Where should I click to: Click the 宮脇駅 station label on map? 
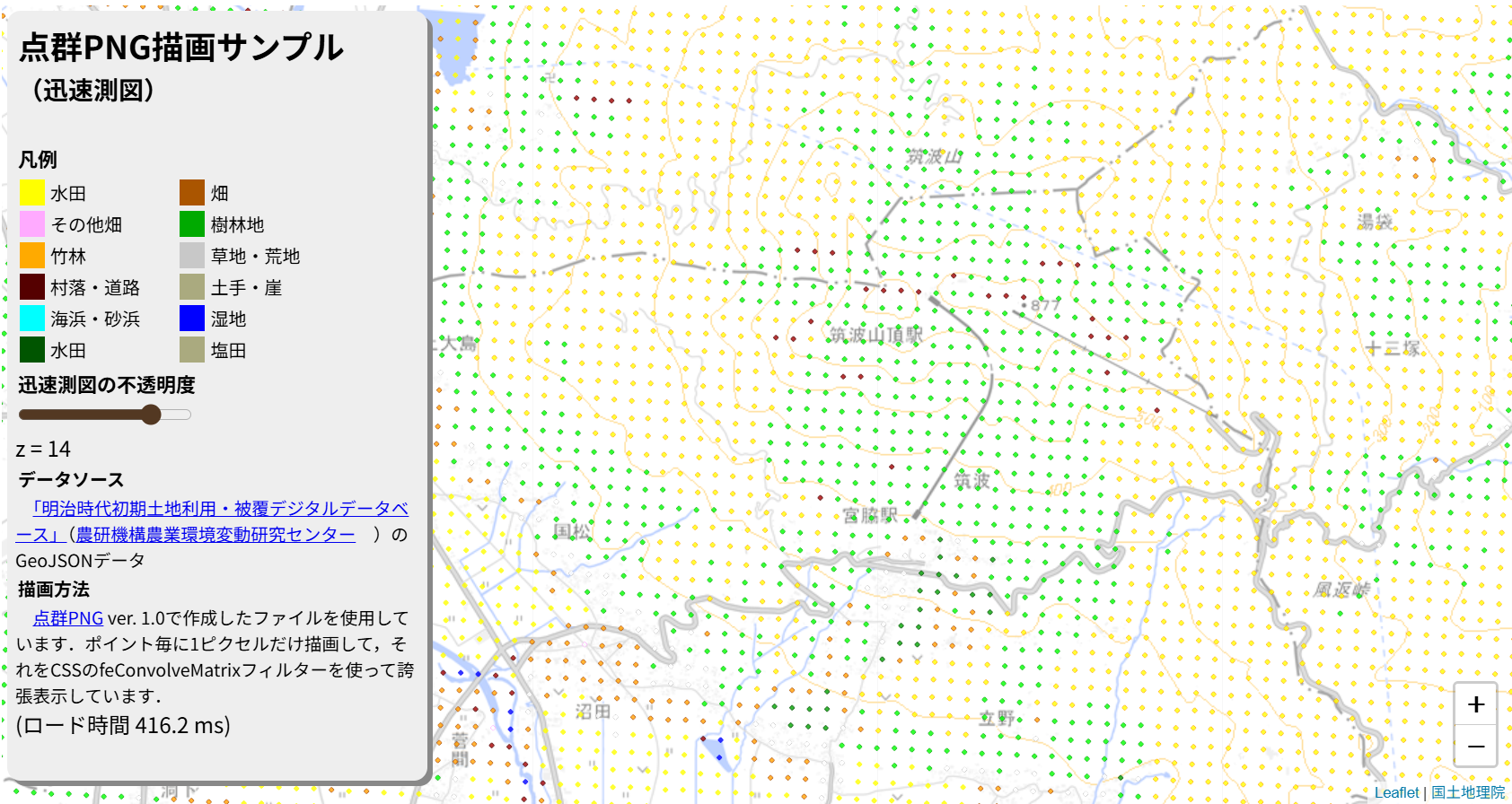click(870, 515)
